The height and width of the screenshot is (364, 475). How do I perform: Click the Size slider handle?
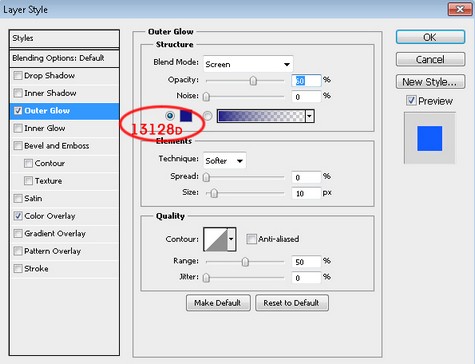click(x=214, y=193)
